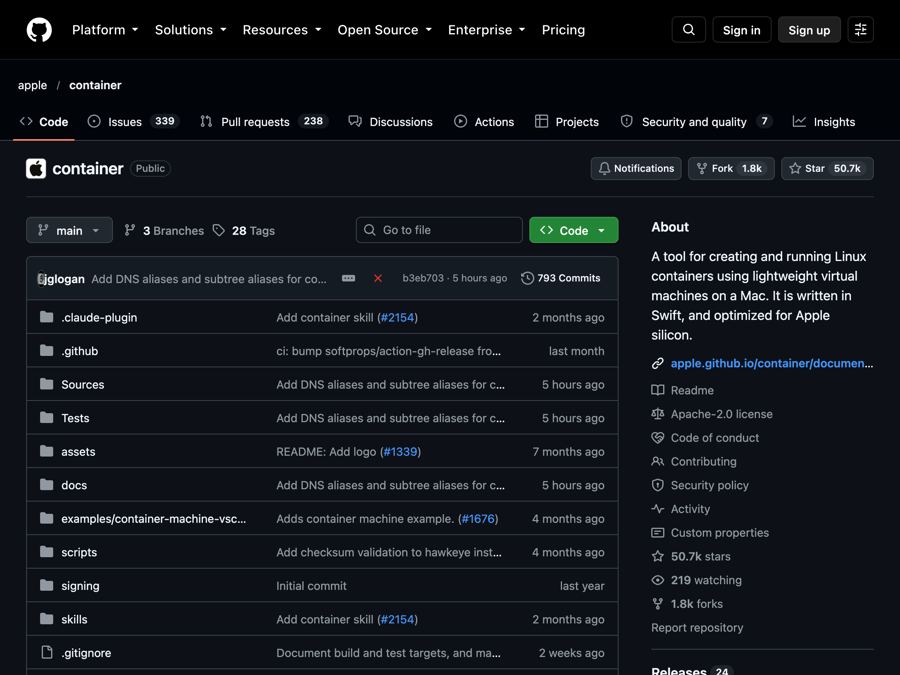Click the .gitignore file icon
The height and width of the screenshot is (675, 900).
coord(46,653)
